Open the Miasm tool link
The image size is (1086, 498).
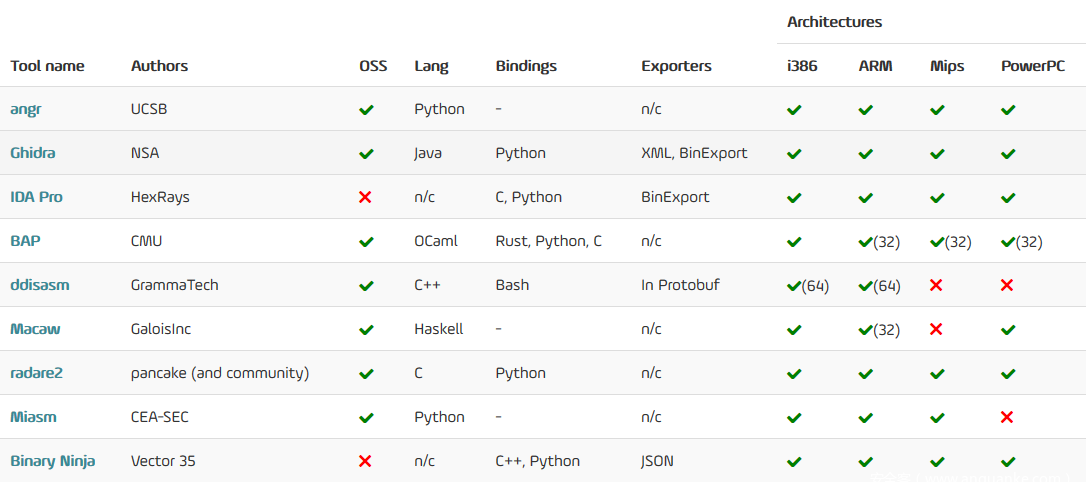point(32,417)
